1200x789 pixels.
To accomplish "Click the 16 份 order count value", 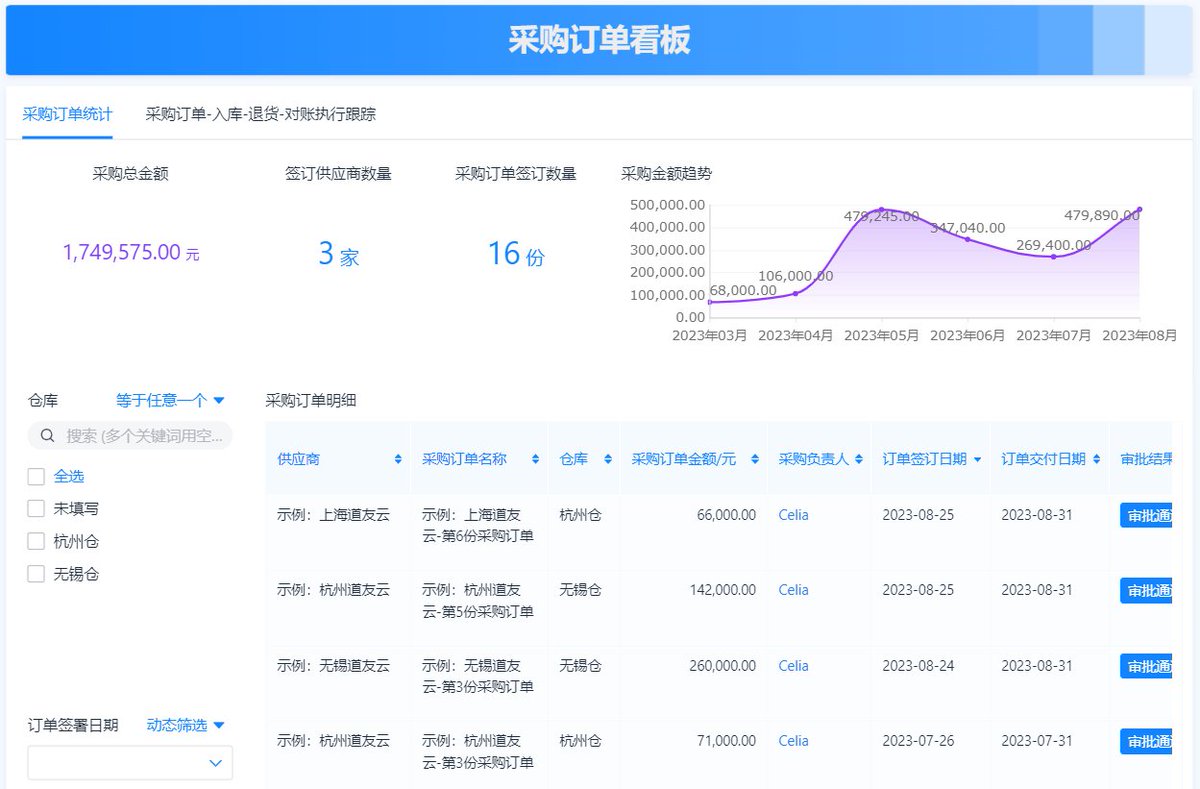I will 516,254.
